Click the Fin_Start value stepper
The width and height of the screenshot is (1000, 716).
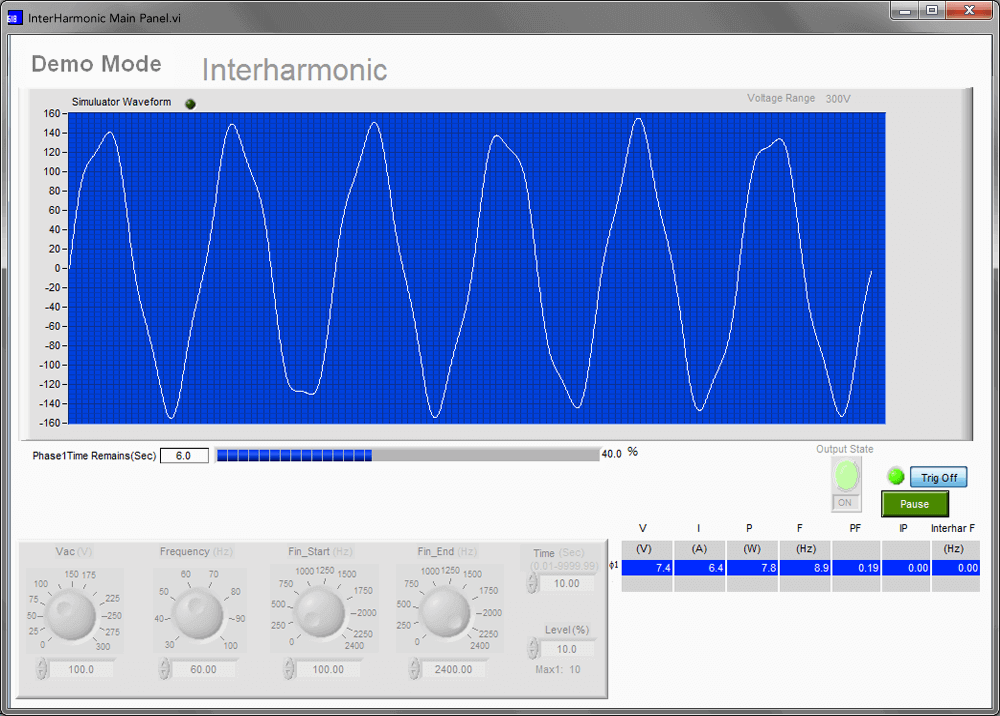pyautogui.click(x=289, y=669)
